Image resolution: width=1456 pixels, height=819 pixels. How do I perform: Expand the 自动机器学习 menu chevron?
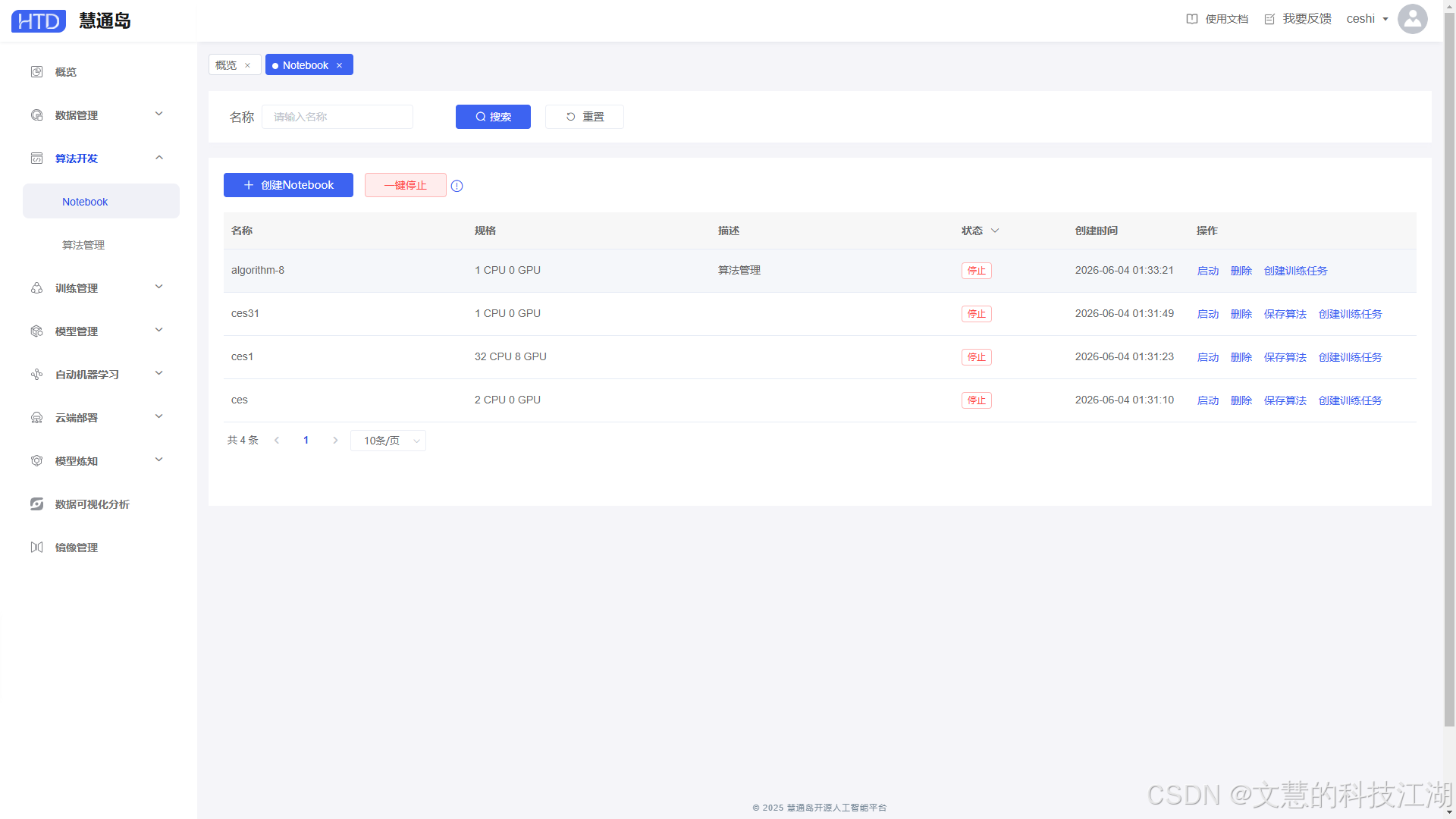pyautogui.click(x=159, y=374)
